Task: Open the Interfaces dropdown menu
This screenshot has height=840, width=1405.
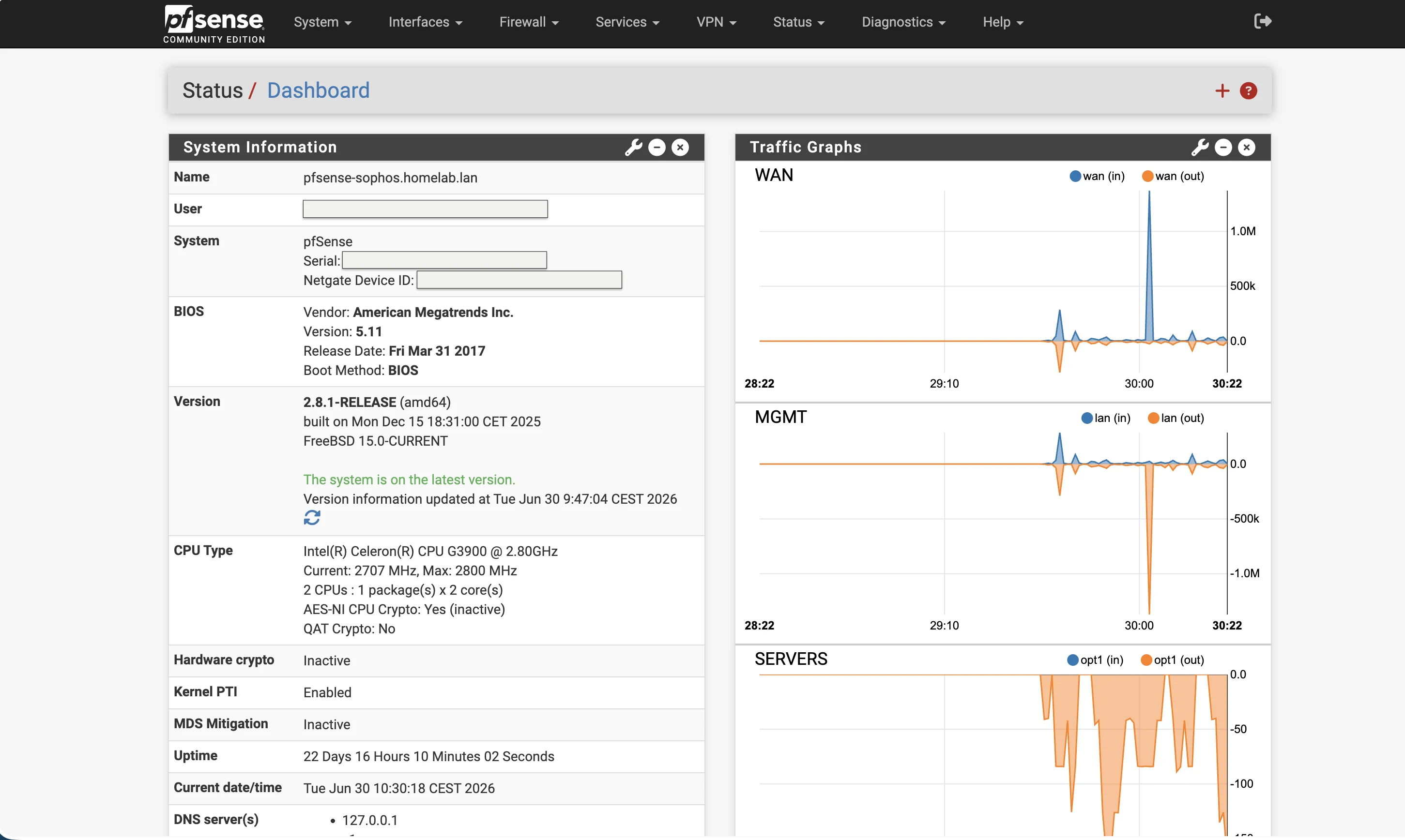Action: [425, 22]
